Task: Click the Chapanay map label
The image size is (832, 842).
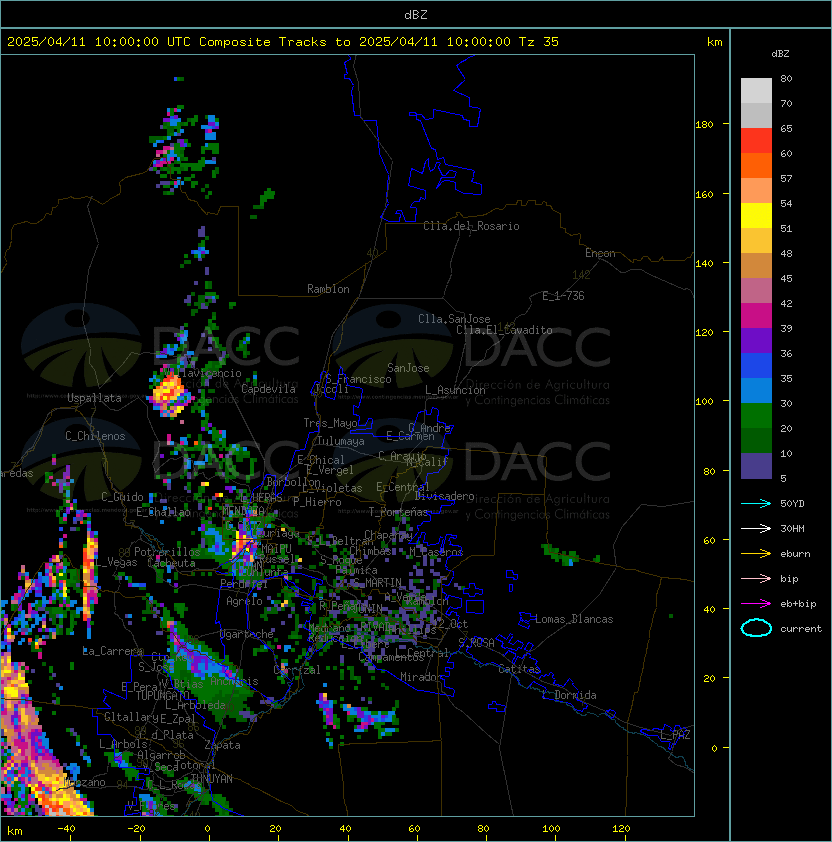Action: 389,535
